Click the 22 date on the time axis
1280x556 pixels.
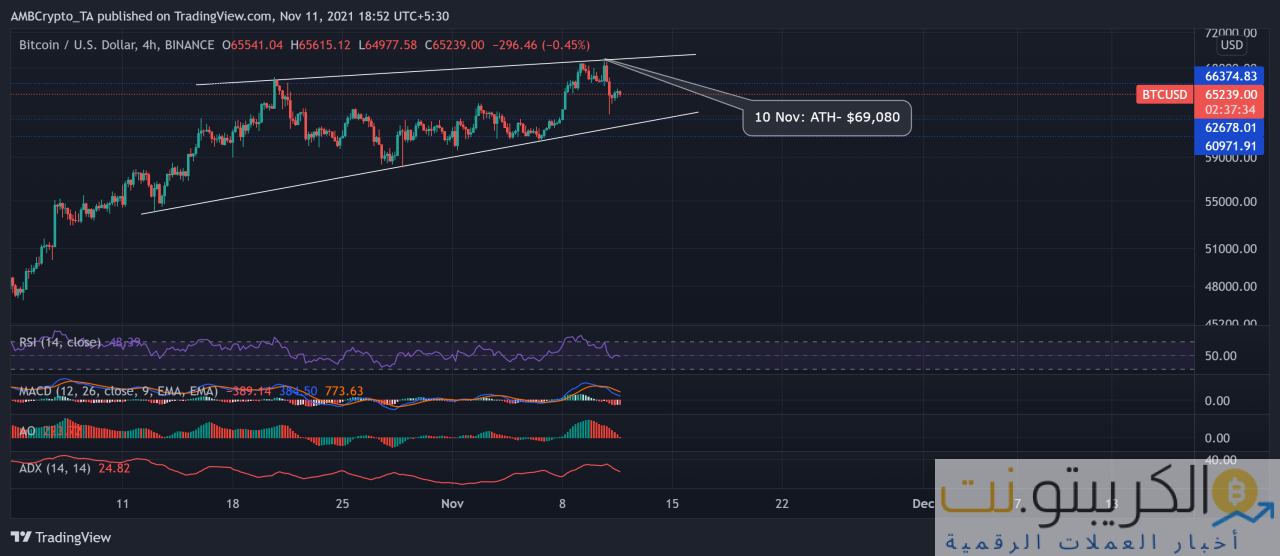click(x=782, y=503)
